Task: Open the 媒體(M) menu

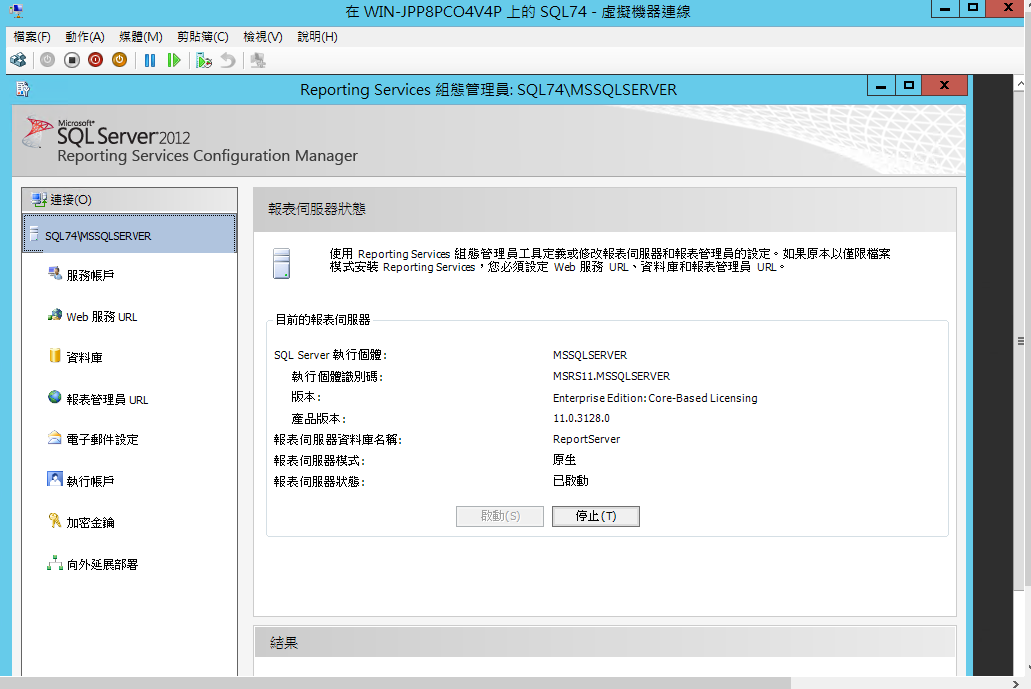Action: coord(141,37)
